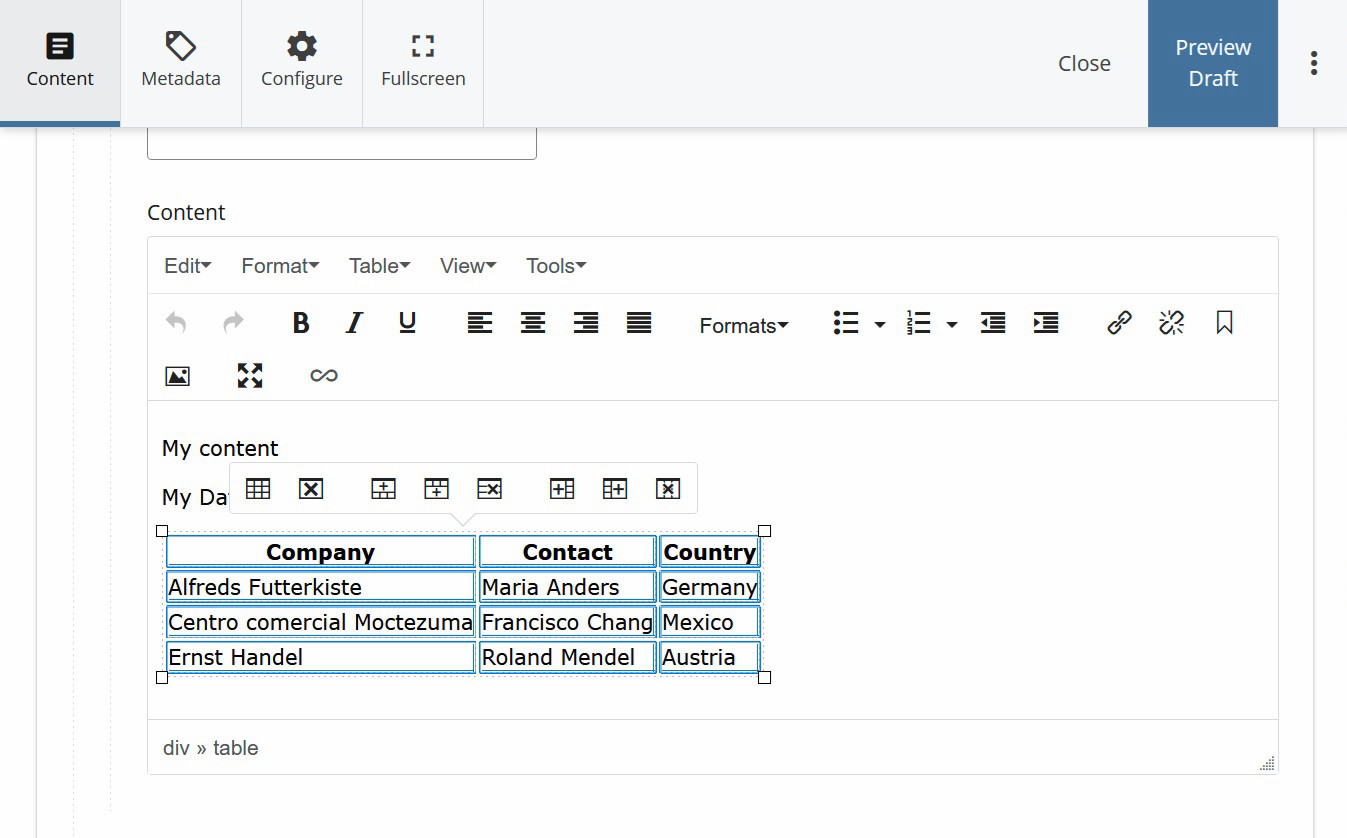This screenshot has height=838, width=1347.
Task: Click the remove link icon
Action: tap(1171, 323)
